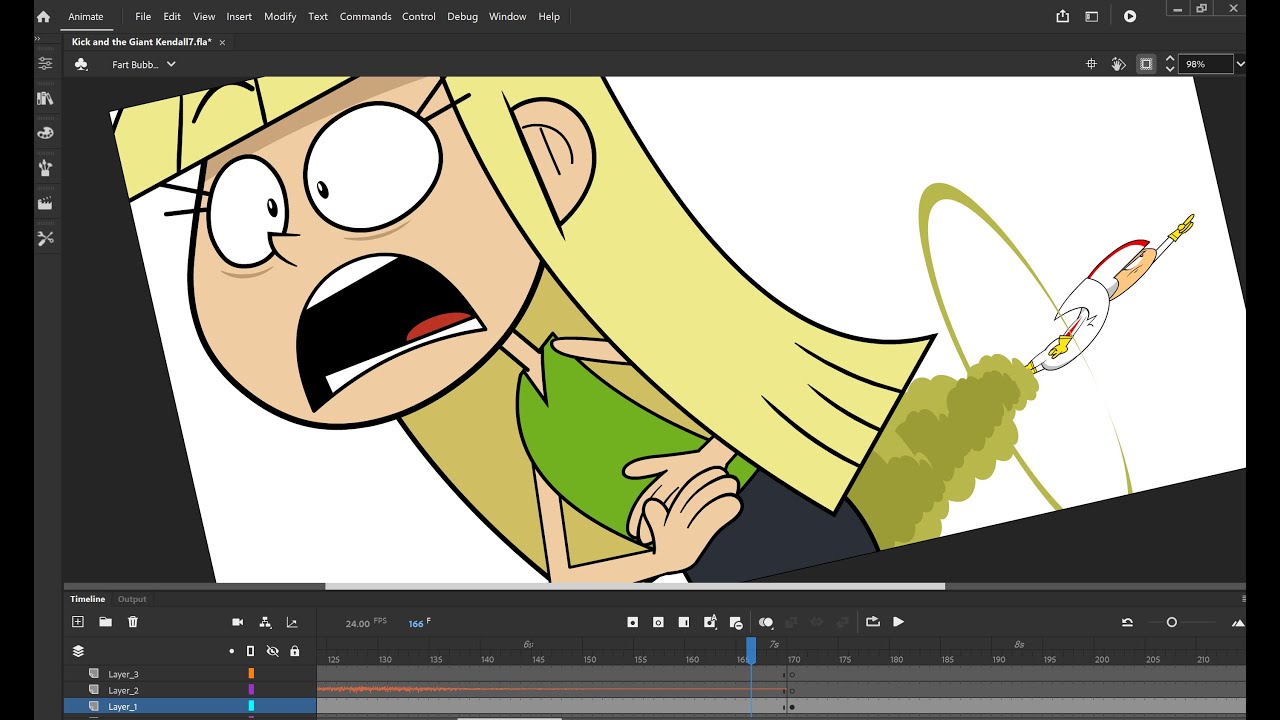Insert a keyframe from the timeline toolbar
Image resolution: width=1280 pixels, height=720 pixels.
click(x=632, y=622)
